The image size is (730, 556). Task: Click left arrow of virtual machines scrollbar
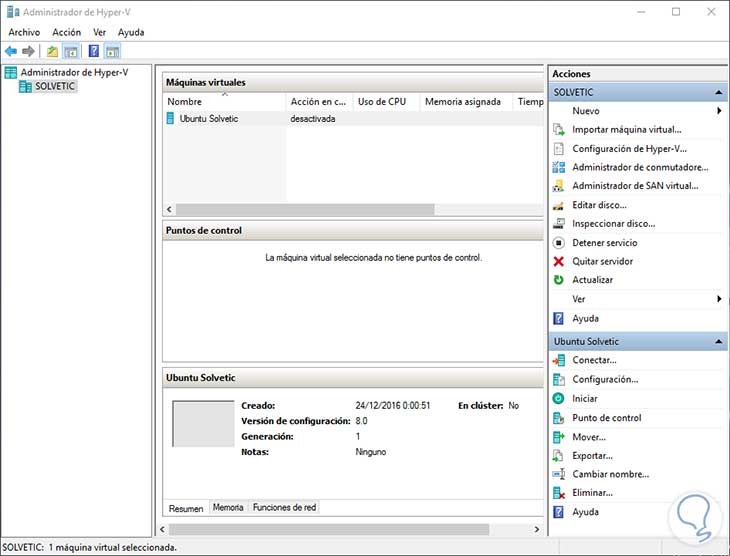[169, 210]
